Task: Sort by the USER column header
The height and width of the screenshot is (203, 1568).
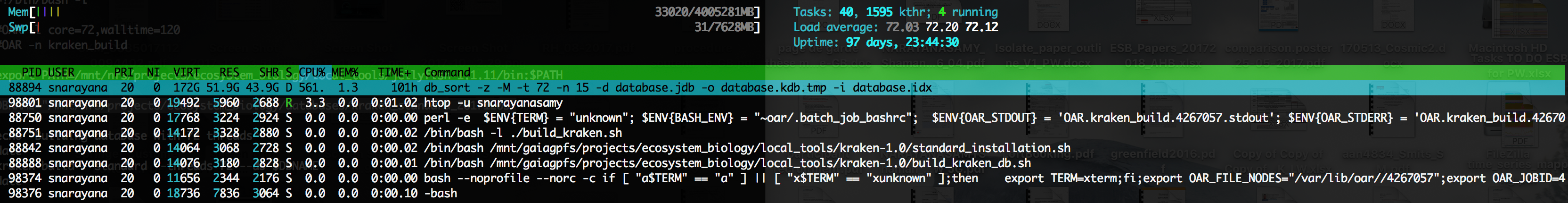Action: coord(61,73)
